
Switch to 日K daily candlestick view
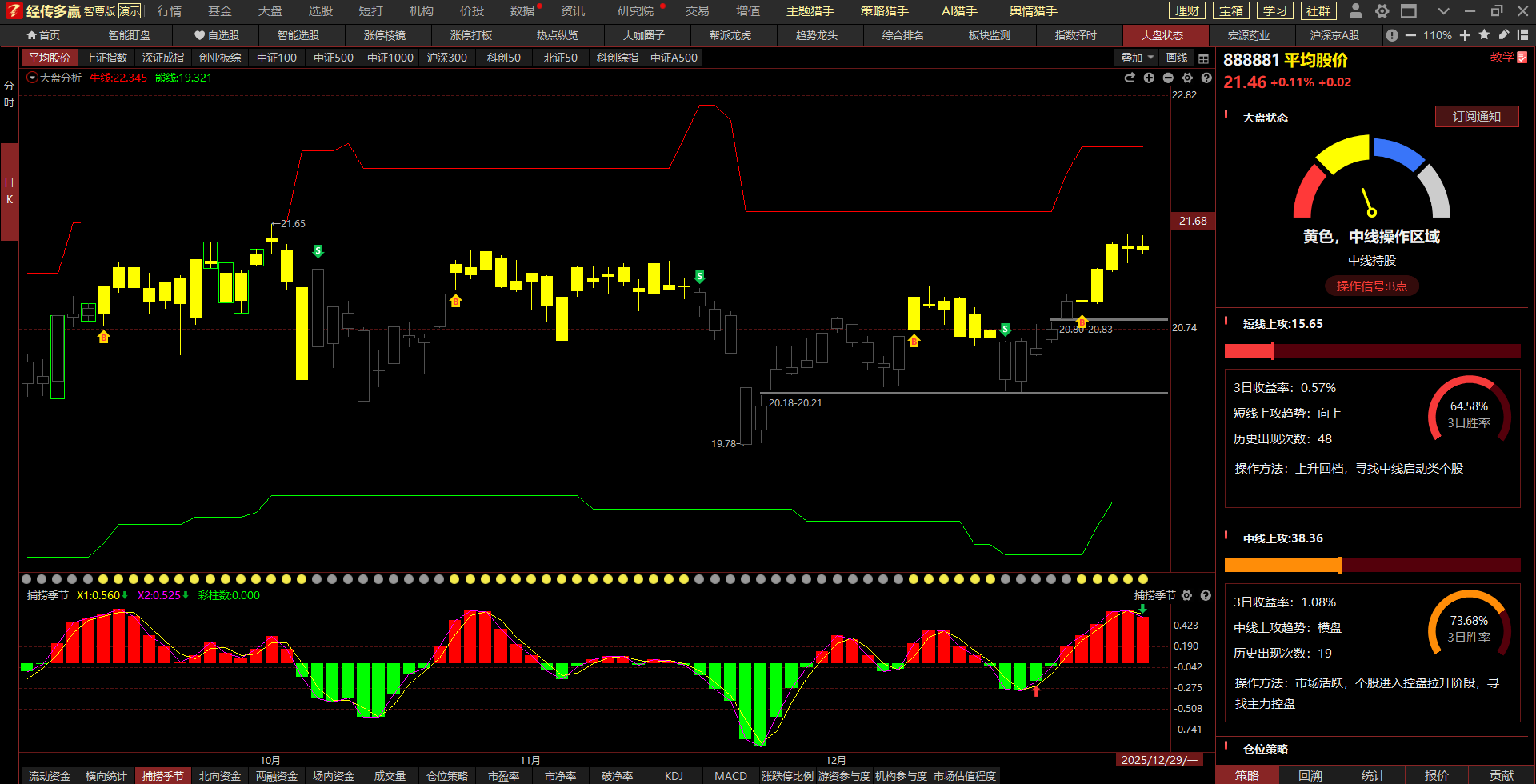click(9, 190)
